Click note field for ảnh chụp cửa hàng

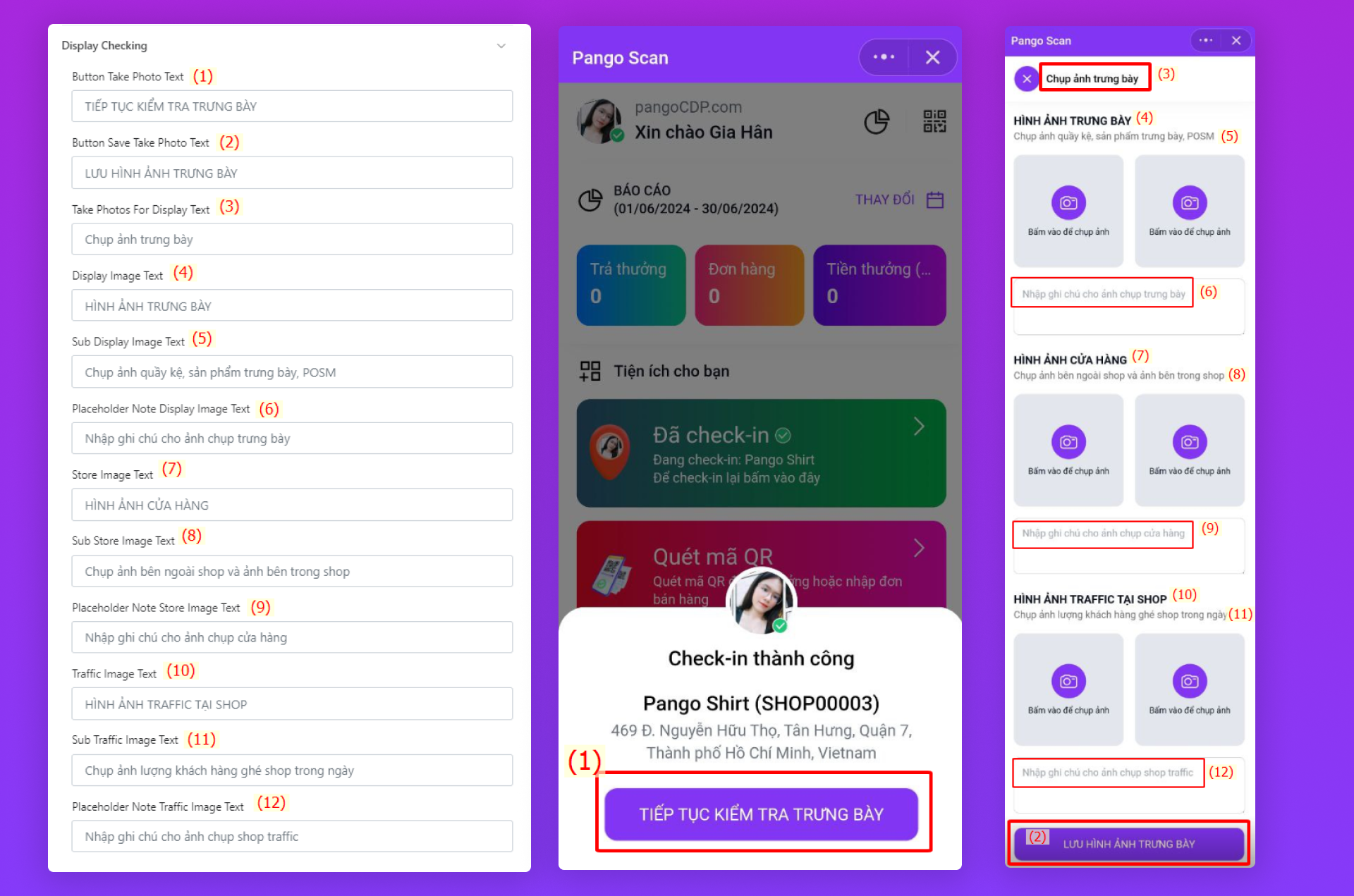pyautogui.click(x=1128, y=546)
